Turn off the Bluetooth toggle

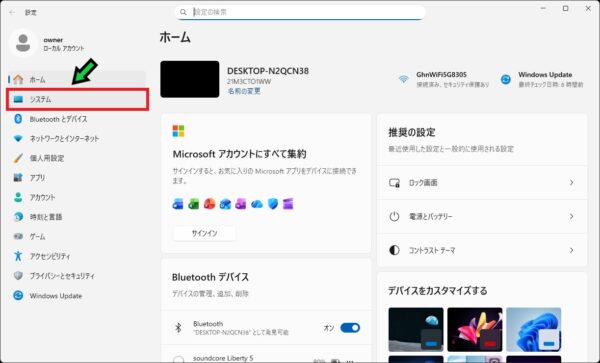[350, 328]
